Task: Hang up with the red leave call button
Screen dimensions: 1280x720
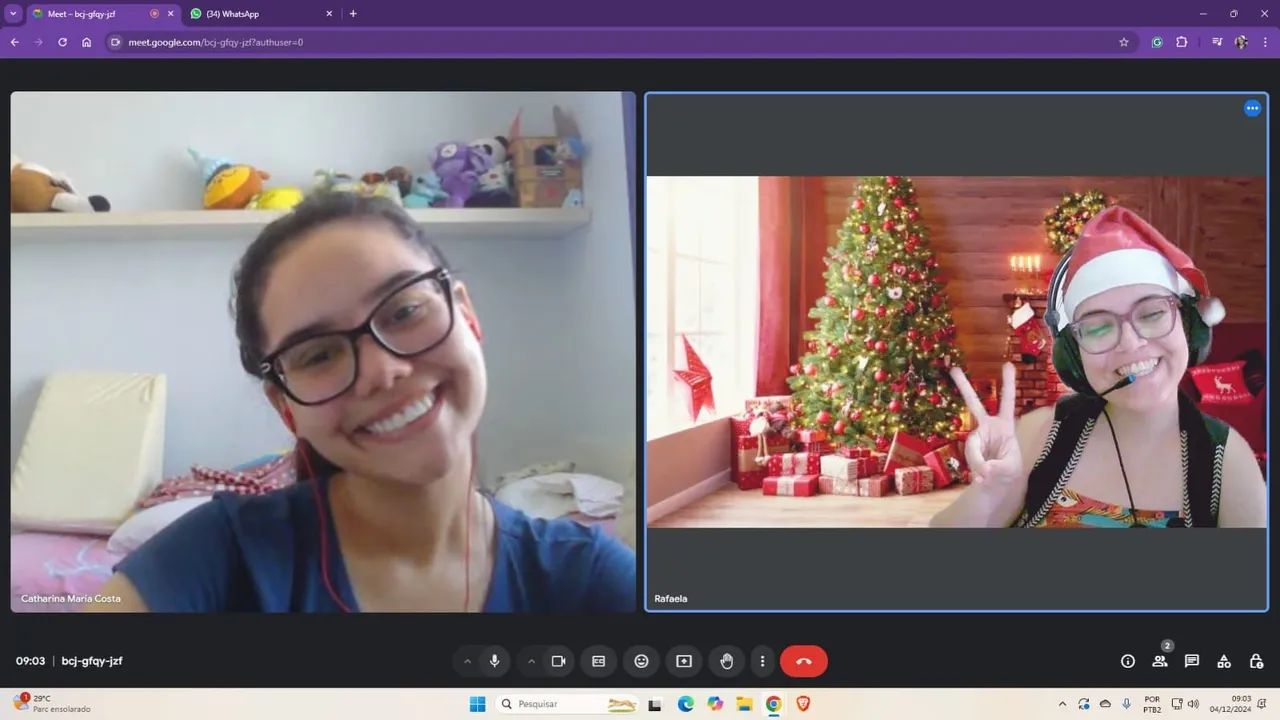Action: (x=804, y=661)
